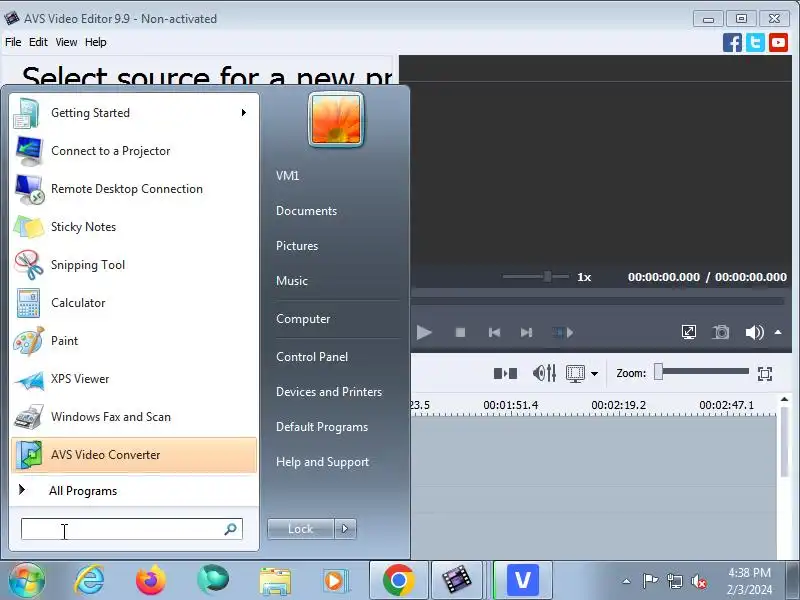Switch preview to full screen
The image size is (800, 600).
click(689, 332)
